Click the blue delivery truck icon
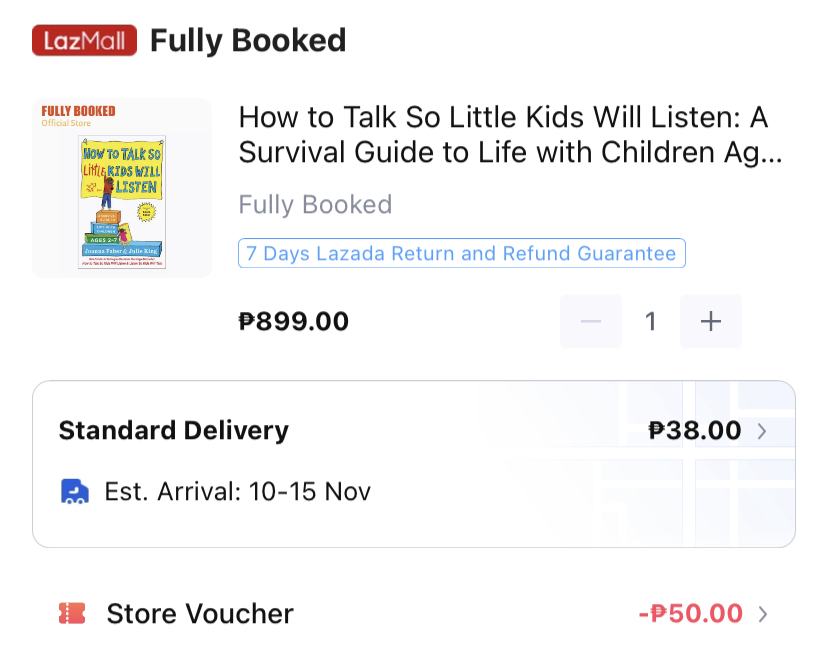Viewport: 828px width, 669px height. (75, 492)
